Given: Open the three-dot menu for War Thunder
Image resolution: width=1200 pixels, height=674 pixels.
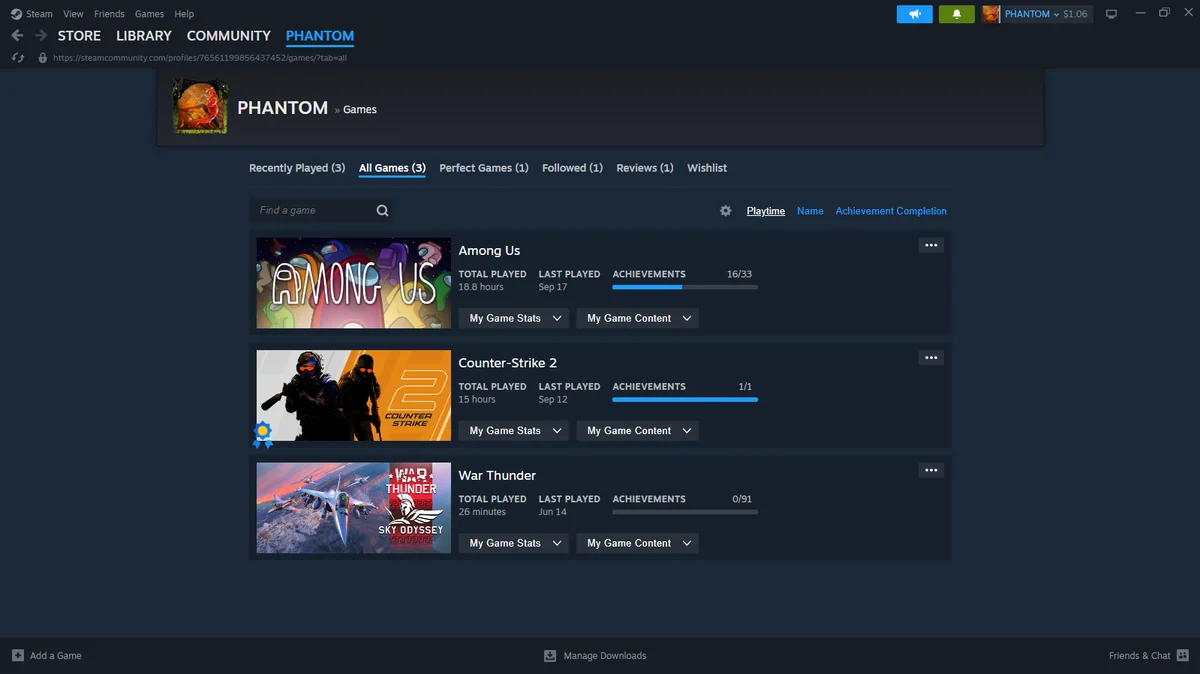Looking at the screenshot, I should [x=931, y=471].
